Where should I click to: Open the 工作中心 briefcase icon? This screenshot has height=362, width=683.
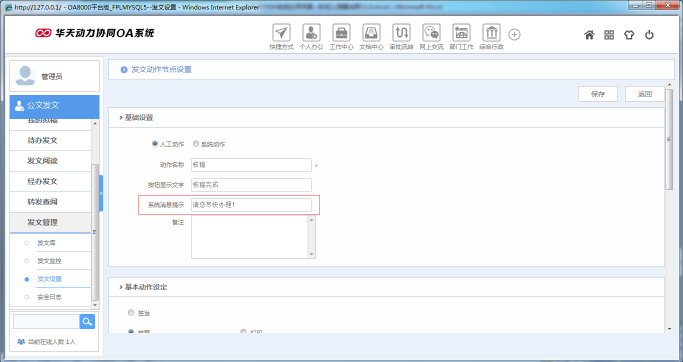tap(342, 33)
